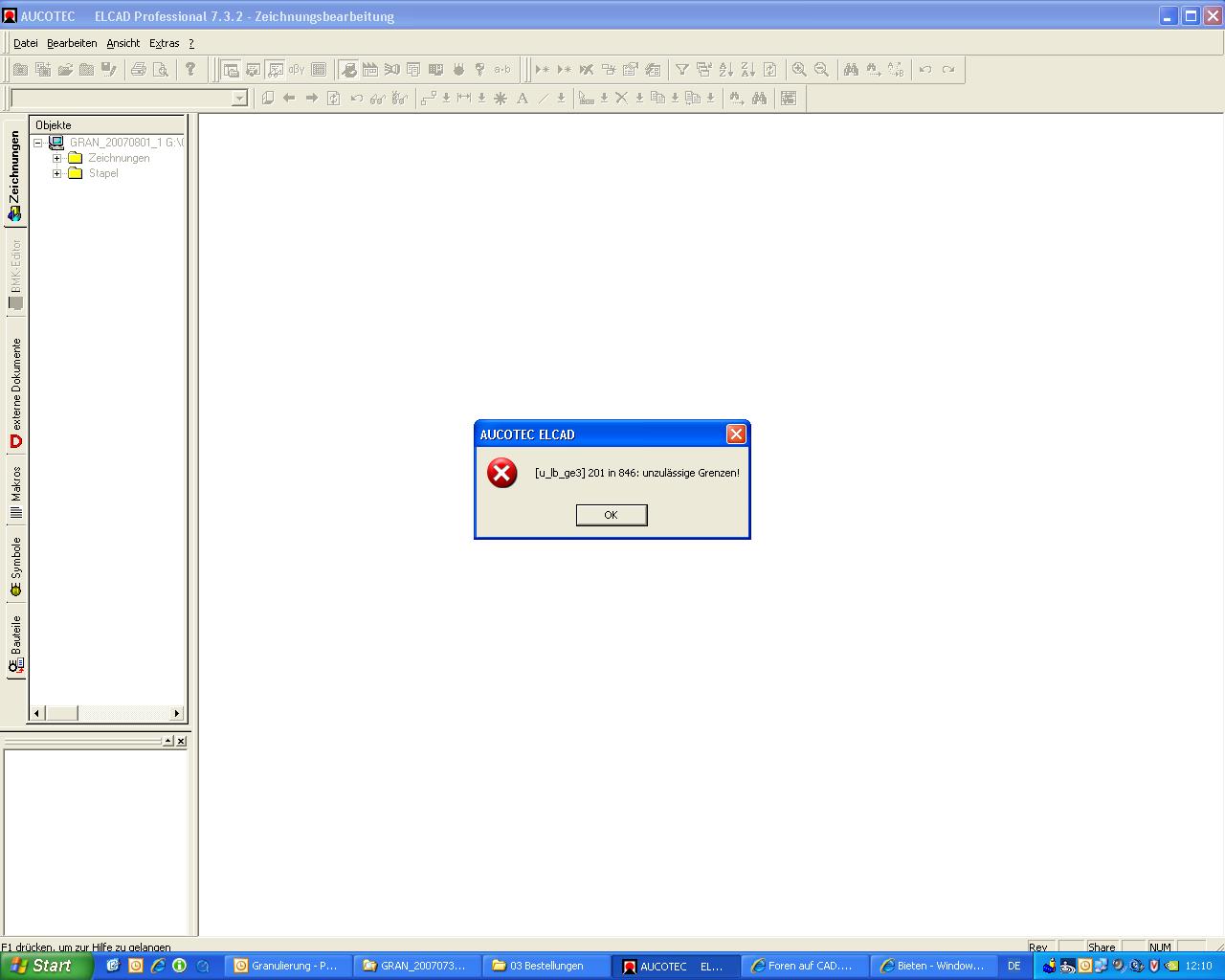Click the key icon in toolbar
1225x980 pixels.
point(480,69)
